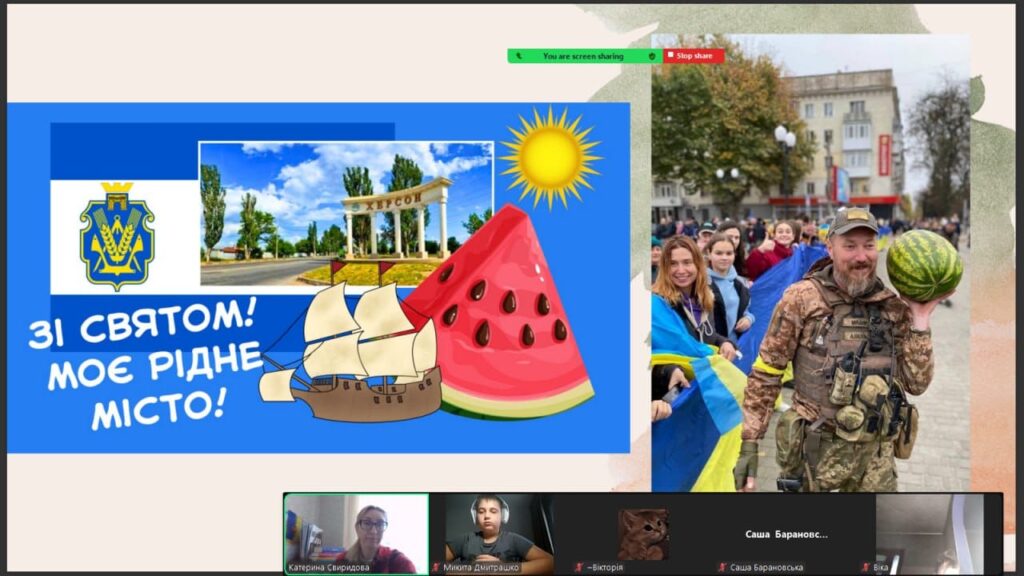The image size is (1024, 576).
Task: Click the Kherson greeting card image on slide
Action: point(319,278)
